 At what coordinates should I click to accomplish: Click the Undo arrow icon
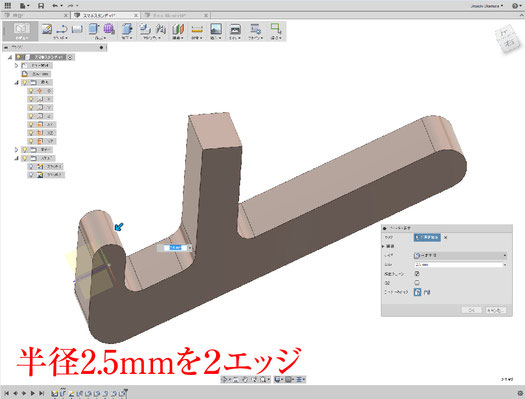(x=55, y=6)
